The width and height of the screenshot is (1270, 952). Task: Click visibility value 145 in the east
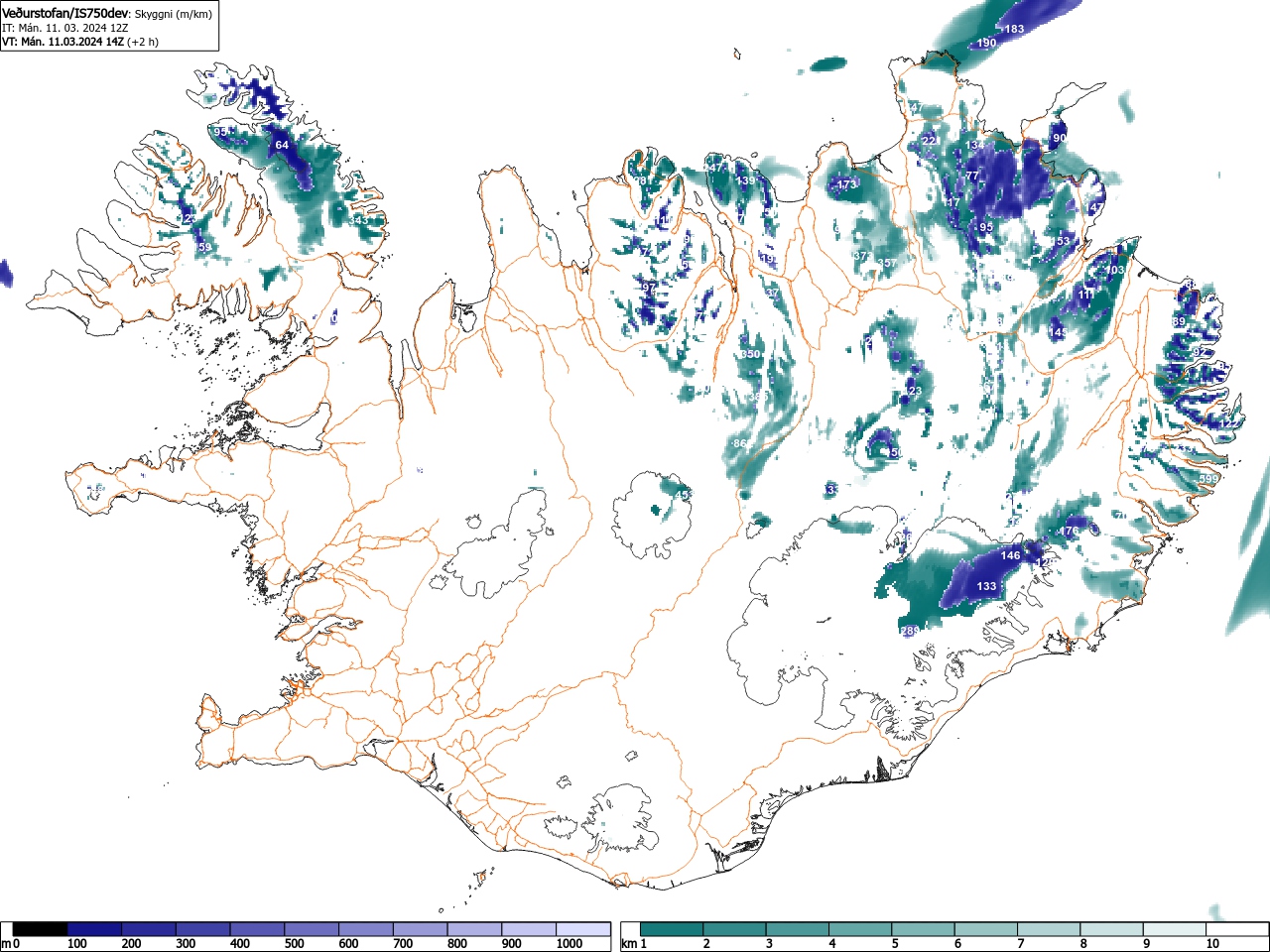coord(1060,332)
